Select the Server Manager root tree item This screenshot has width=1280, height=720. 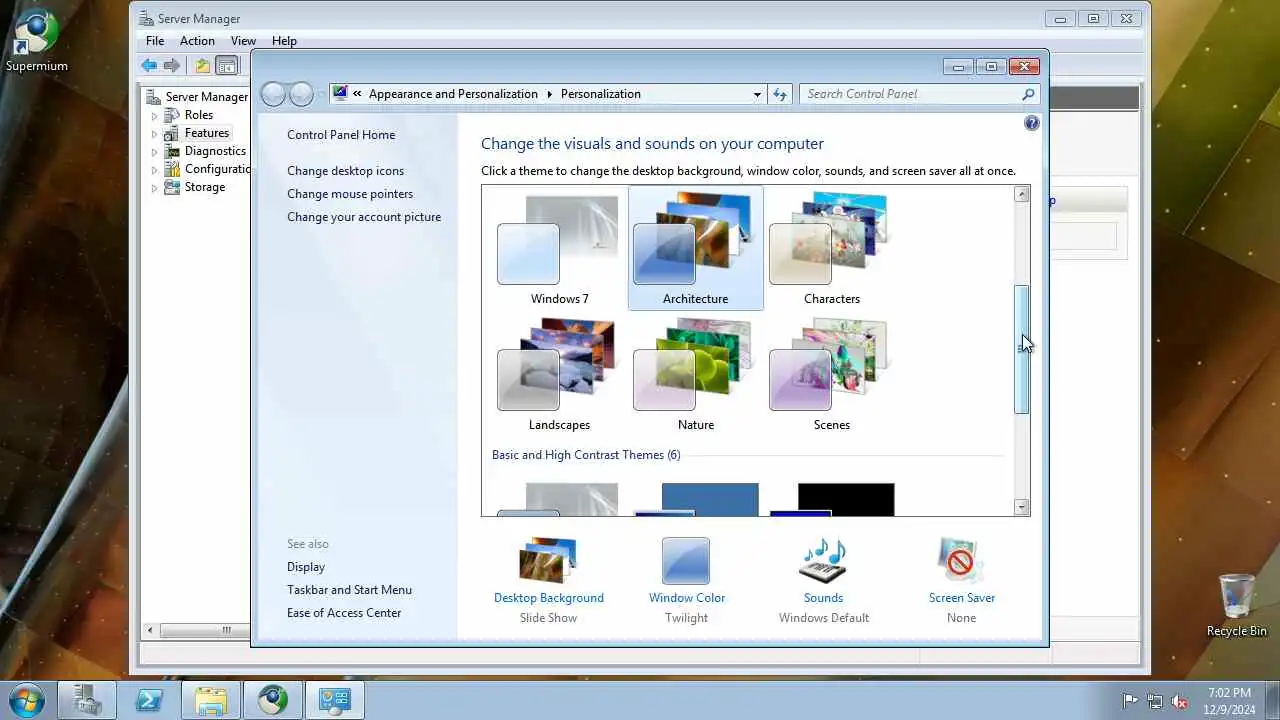point(206,97)
